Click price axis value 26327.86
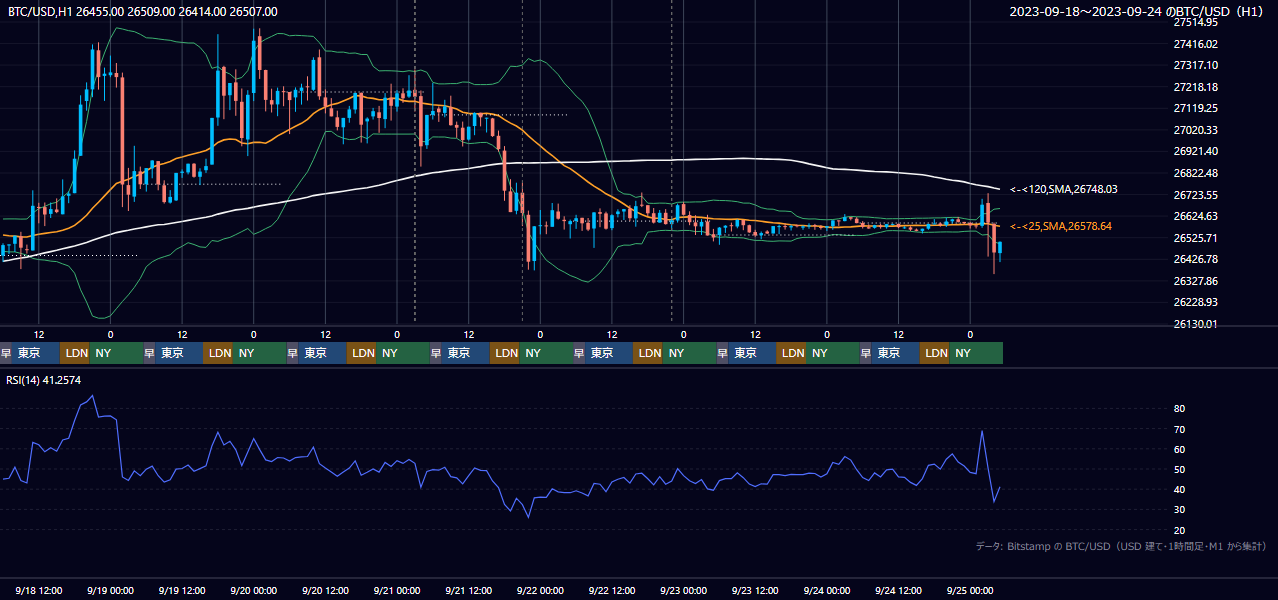1278x600 pixels. pyautogui.click(x=1195, y=281)
